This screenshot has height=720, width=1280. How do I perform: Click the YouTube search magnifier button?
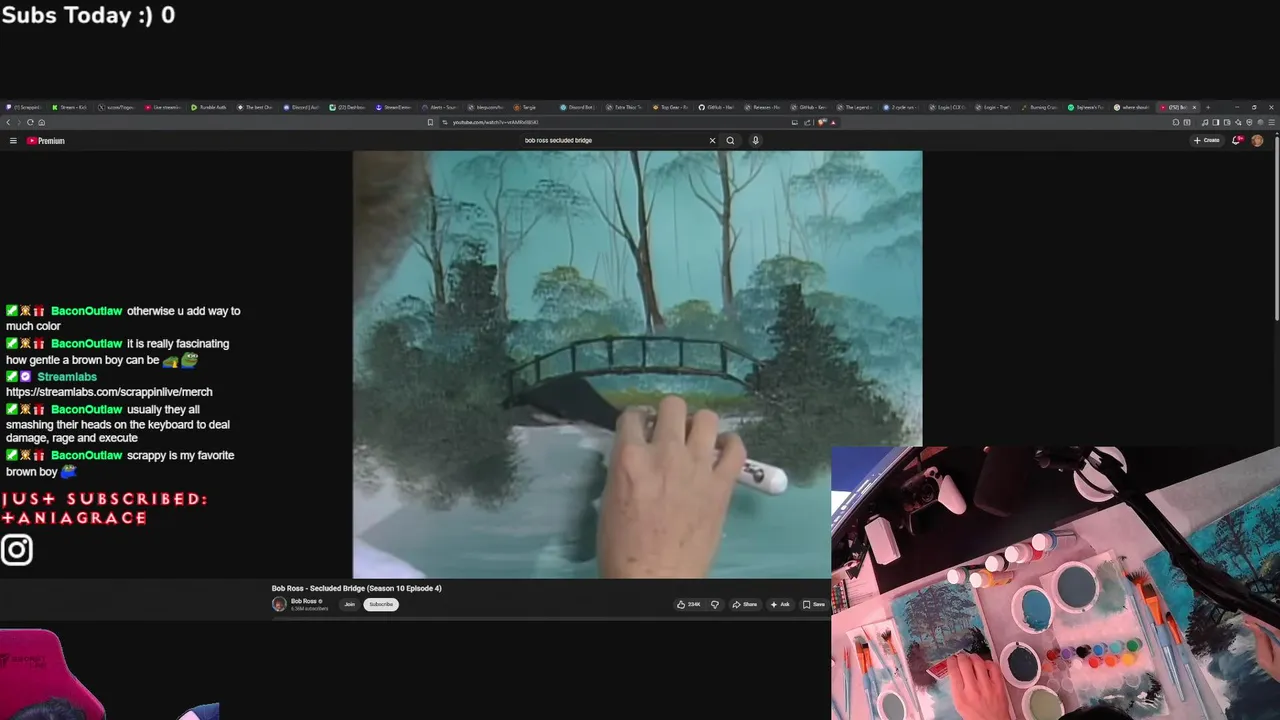(730, 140)
